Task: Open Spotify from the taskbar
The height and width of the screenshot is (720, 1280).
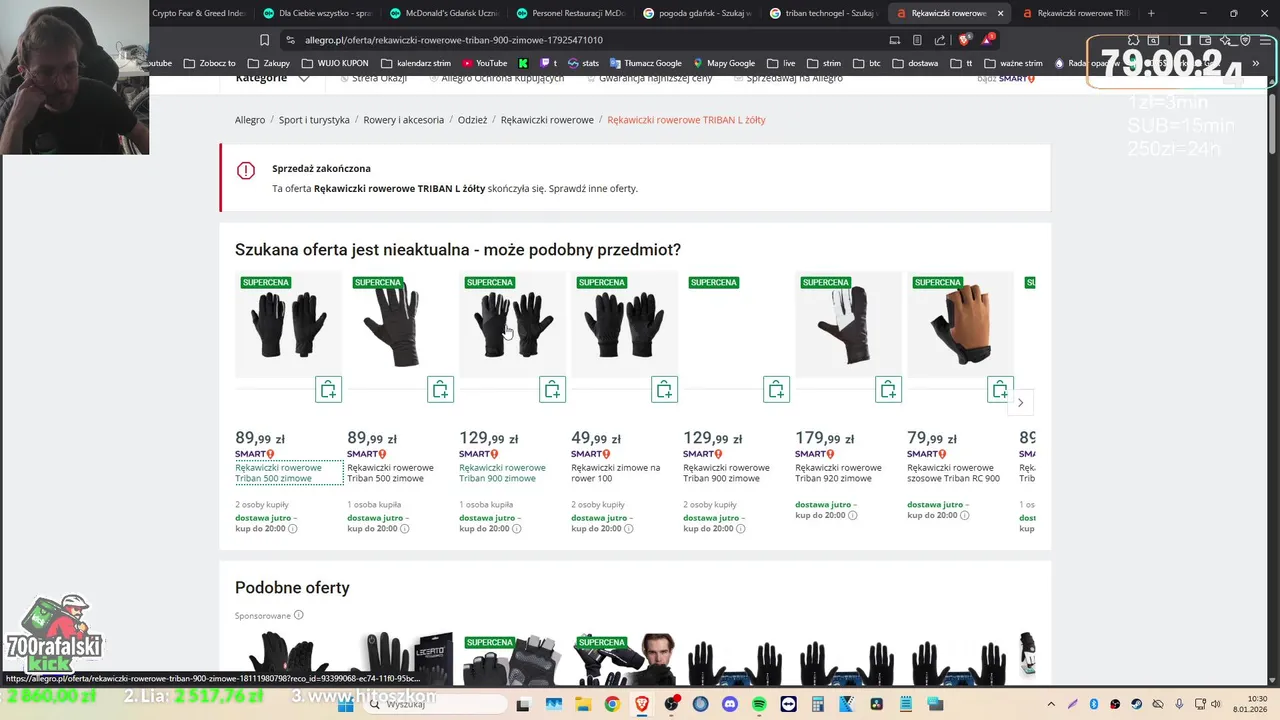Action: pyautogui.click(x=759, y=704)
